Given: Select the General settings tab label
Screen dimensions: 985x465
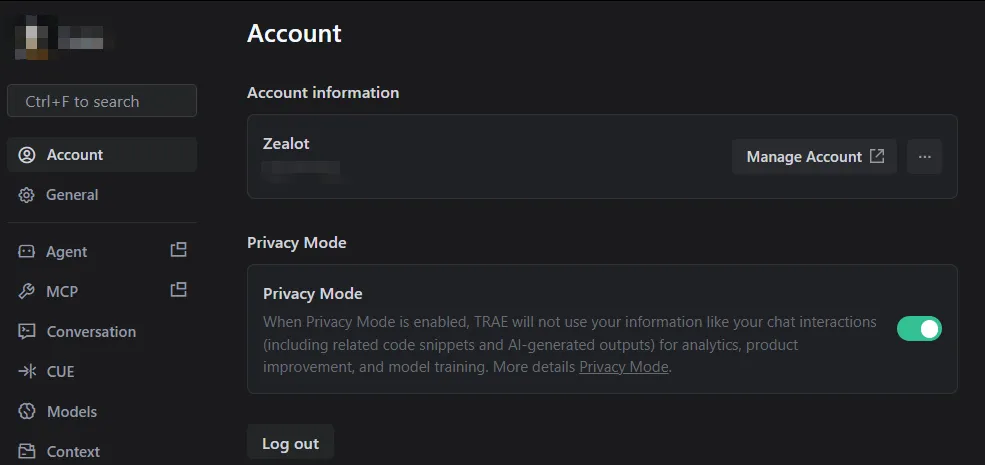Looking at the screenshot, I should (72, 195).
